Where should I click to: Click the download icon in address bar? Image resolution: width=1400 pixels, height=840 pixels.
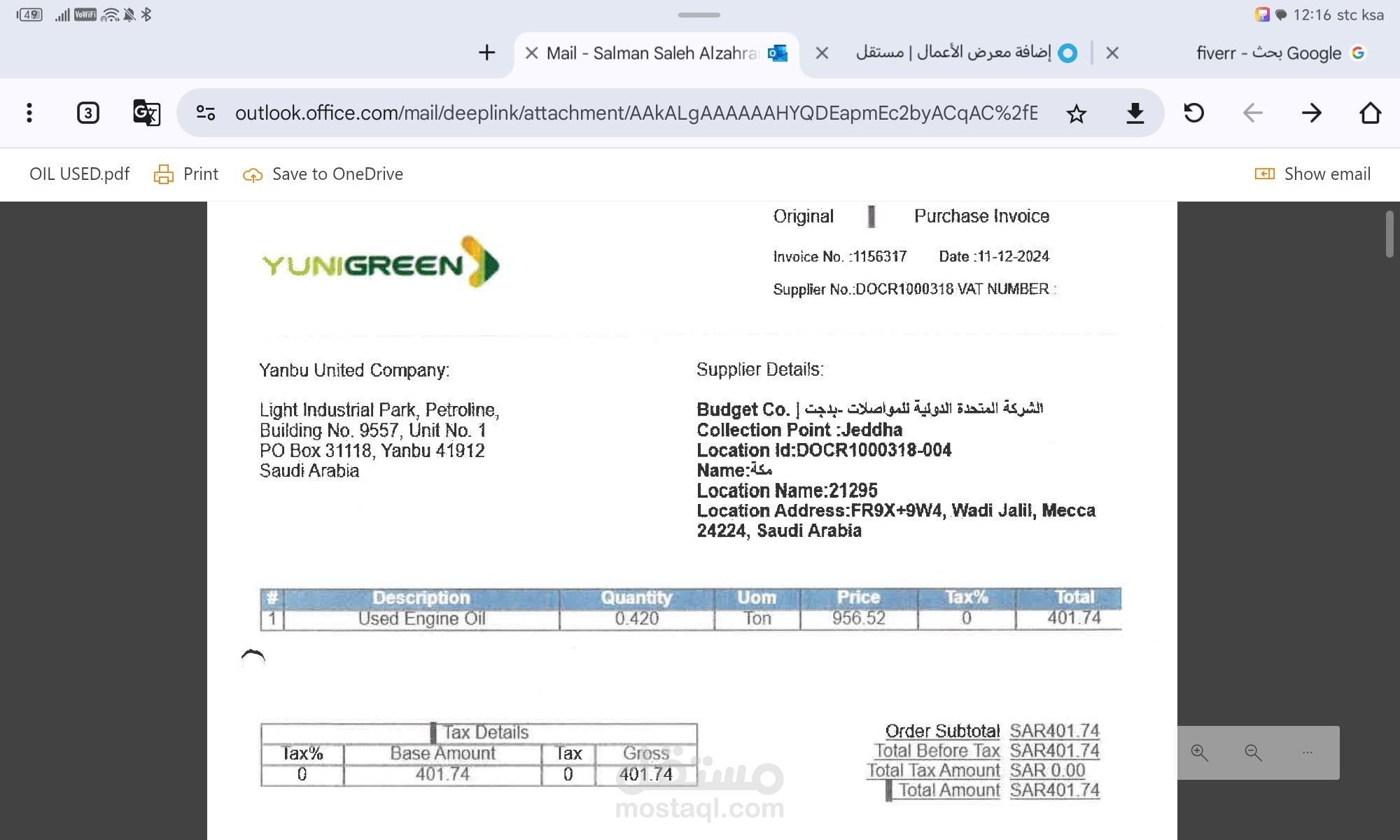click(1135, 113)
